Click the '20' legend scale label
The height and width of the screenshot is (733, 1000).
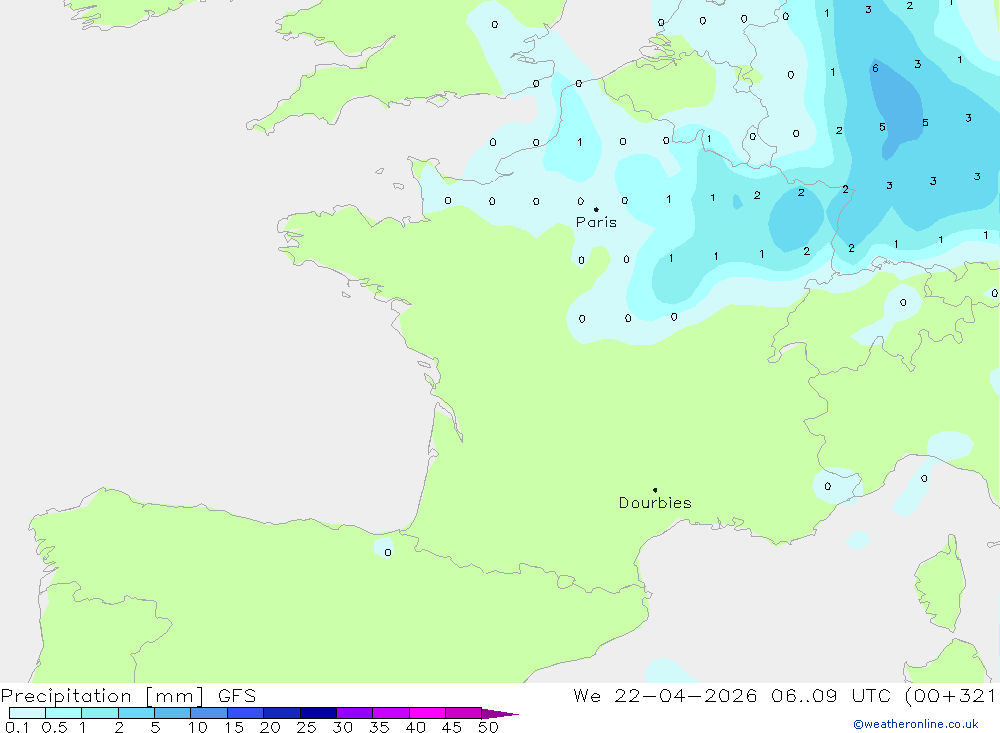pos(270,727)
